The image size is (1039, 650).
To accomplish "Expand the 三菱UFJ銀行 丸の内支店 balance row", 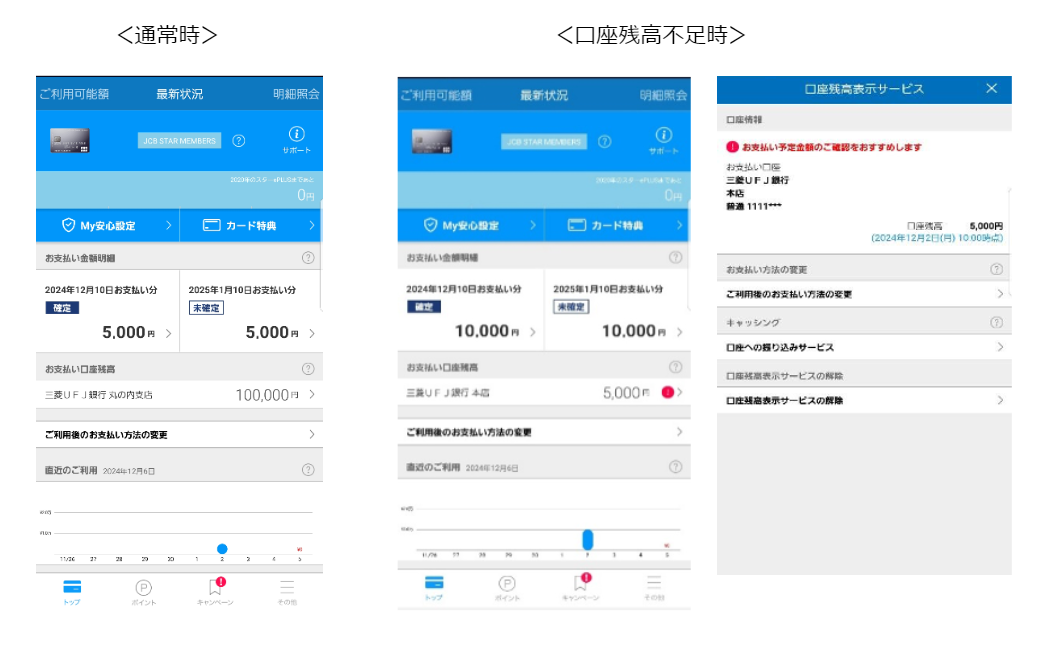I will tap(312, 394).
